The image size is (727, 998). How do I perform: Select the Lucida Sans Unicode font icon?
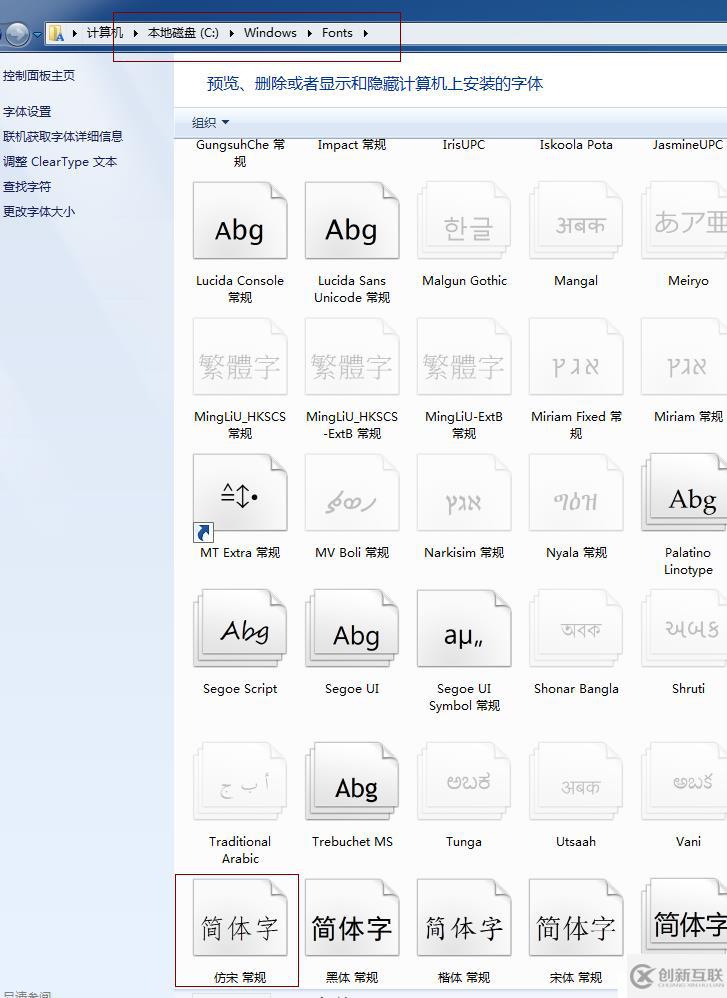click(x=352, y=221)
